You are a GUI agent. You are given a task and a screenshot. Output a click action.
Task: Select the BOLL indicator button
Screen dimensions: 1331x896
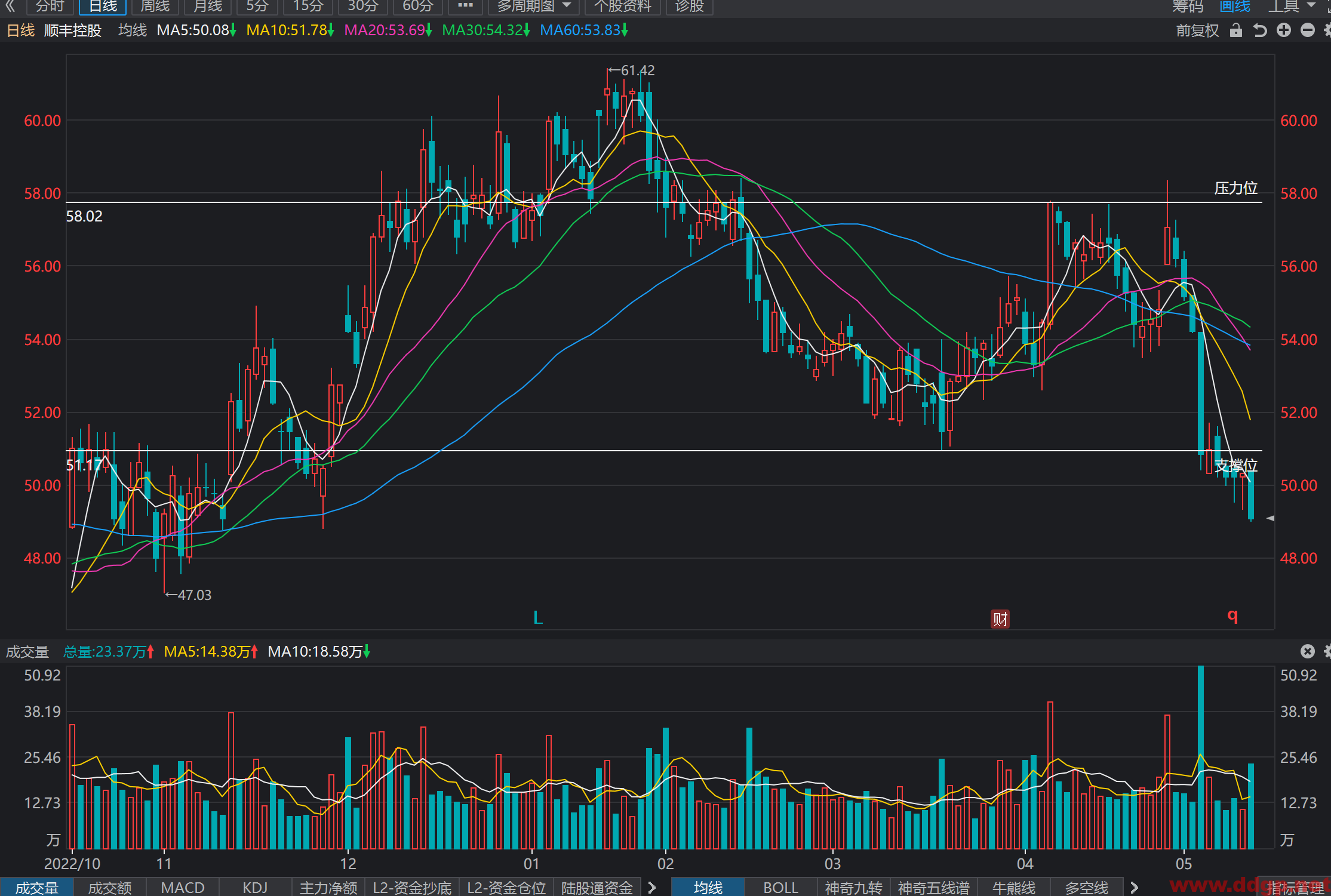[780, 888]
